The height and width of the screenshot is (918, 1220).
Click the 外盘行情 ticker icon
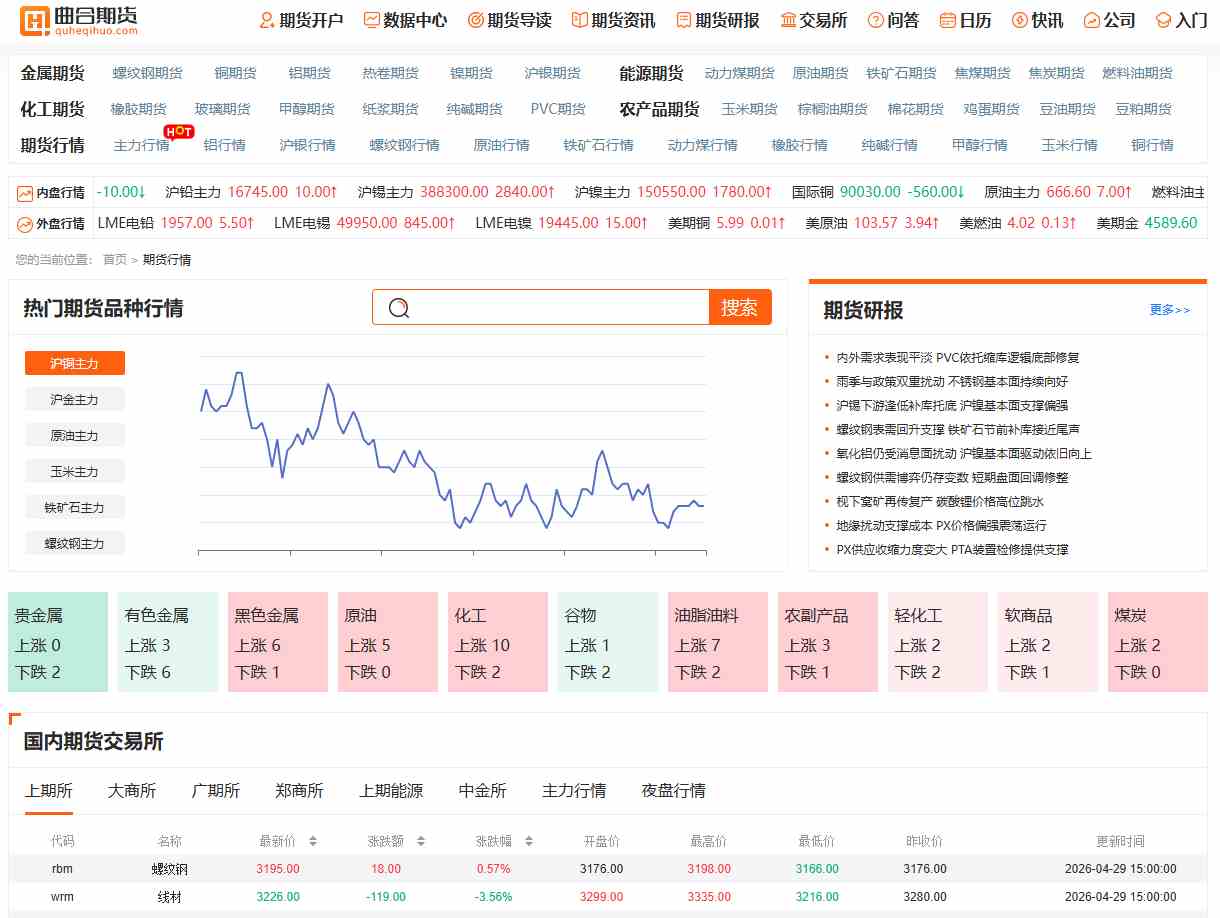[25, 223]
